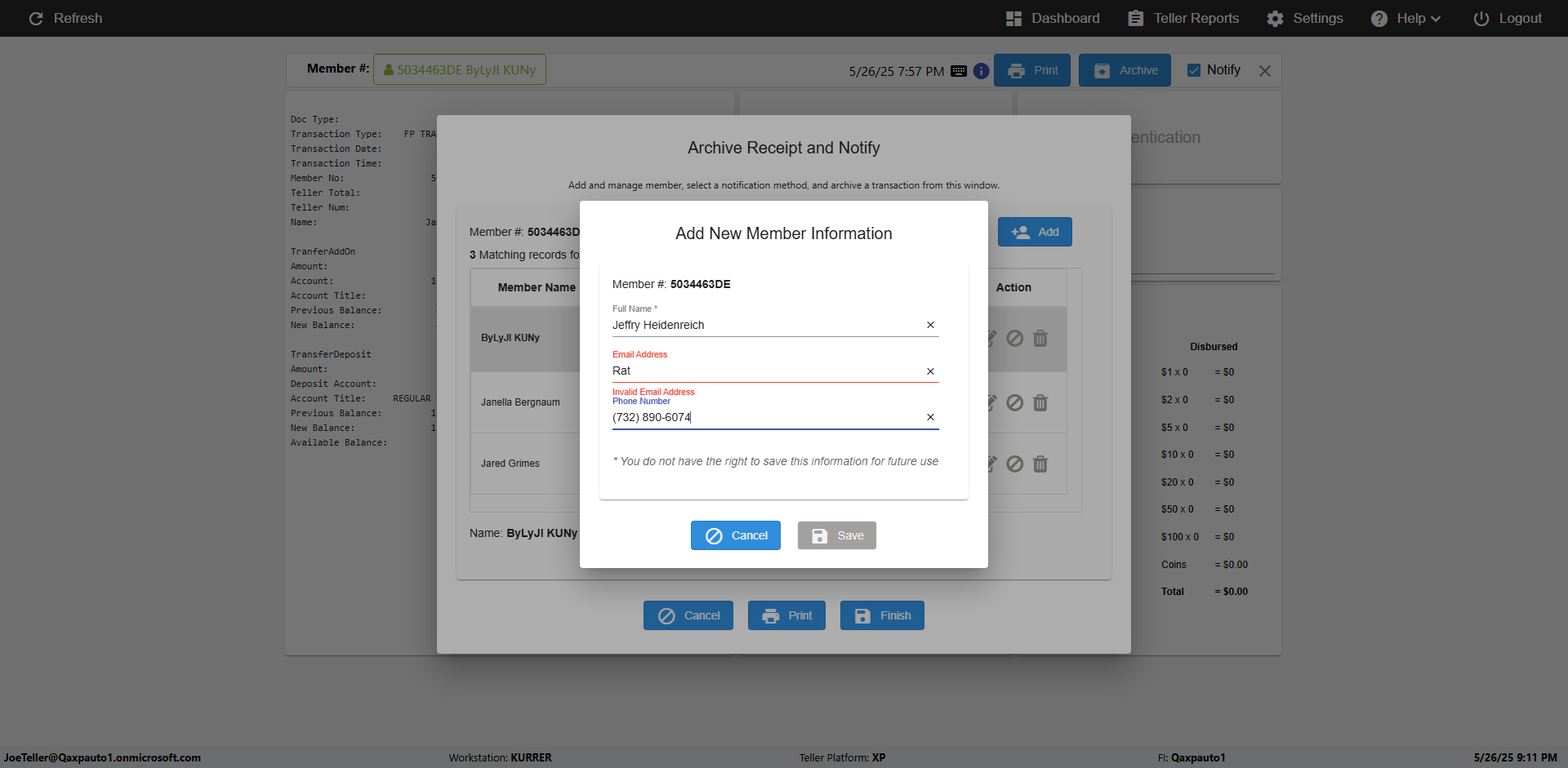Click the $100 x 0 disbursed row
The image size is (1568, 768).
[1198, 537]
